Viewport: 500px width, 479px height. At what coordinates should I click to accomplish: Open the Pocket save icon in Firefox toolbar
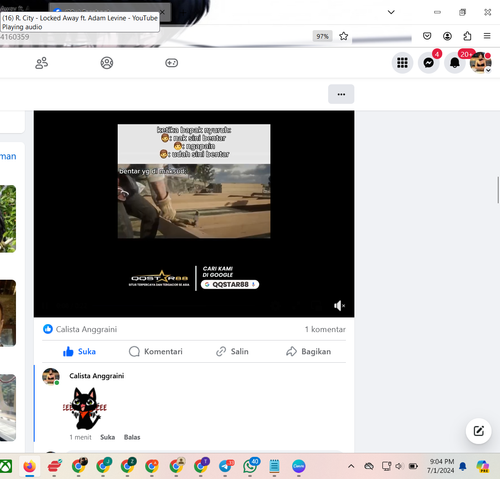(427, 36)
